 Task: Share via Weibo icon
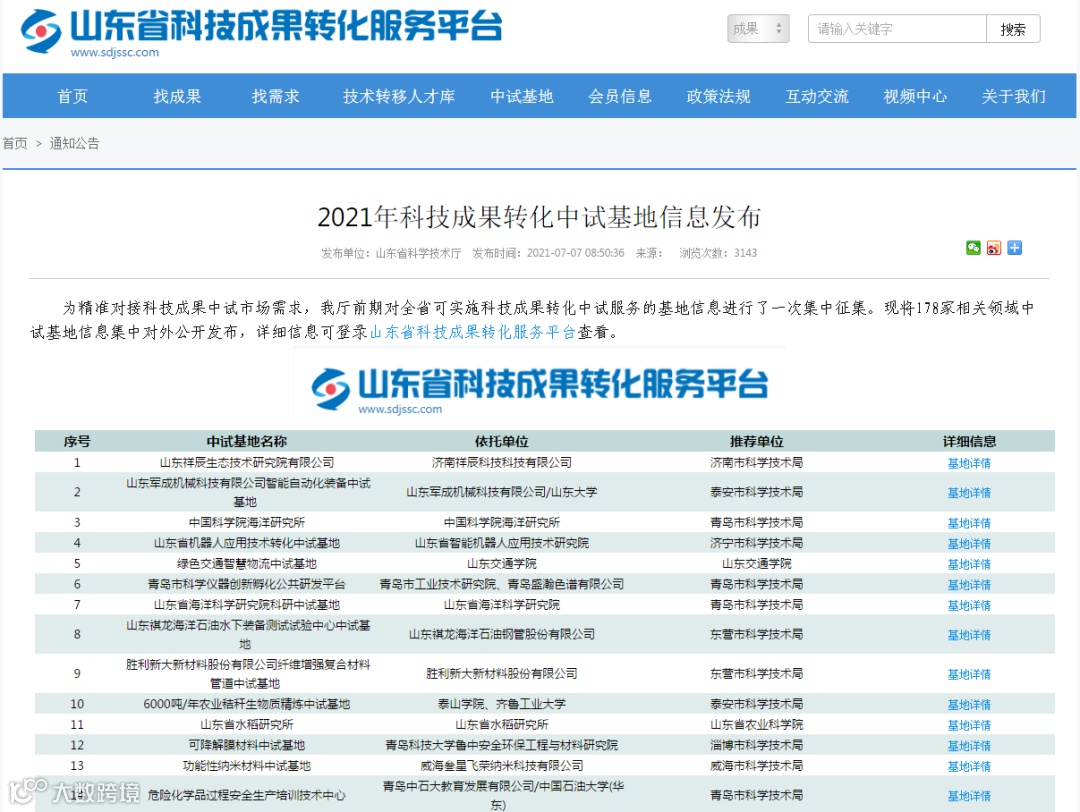pyautogui.click(x=993, y=248)
